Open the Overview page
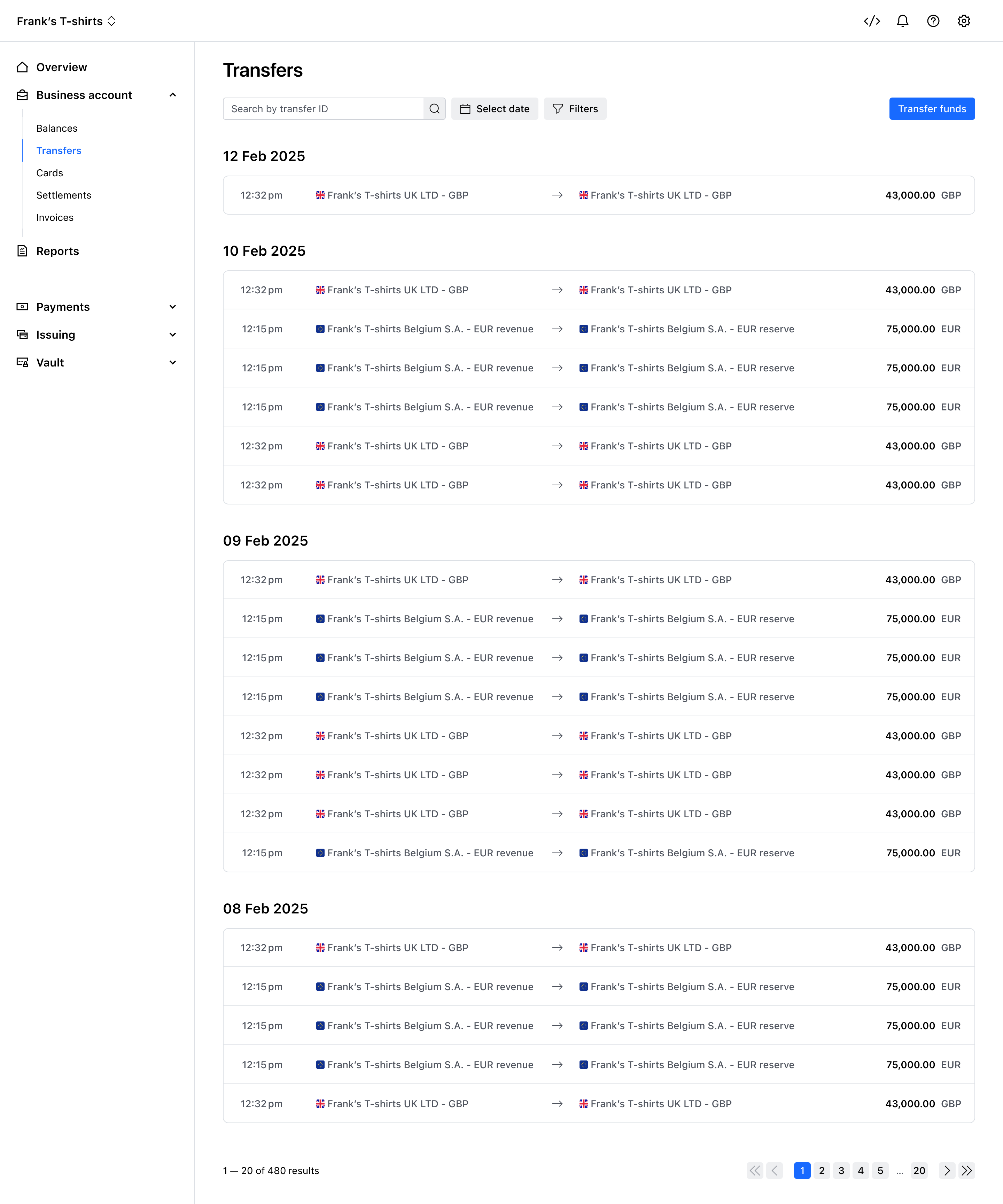This screenshot has height=1204, width=1003. (61, 67)
